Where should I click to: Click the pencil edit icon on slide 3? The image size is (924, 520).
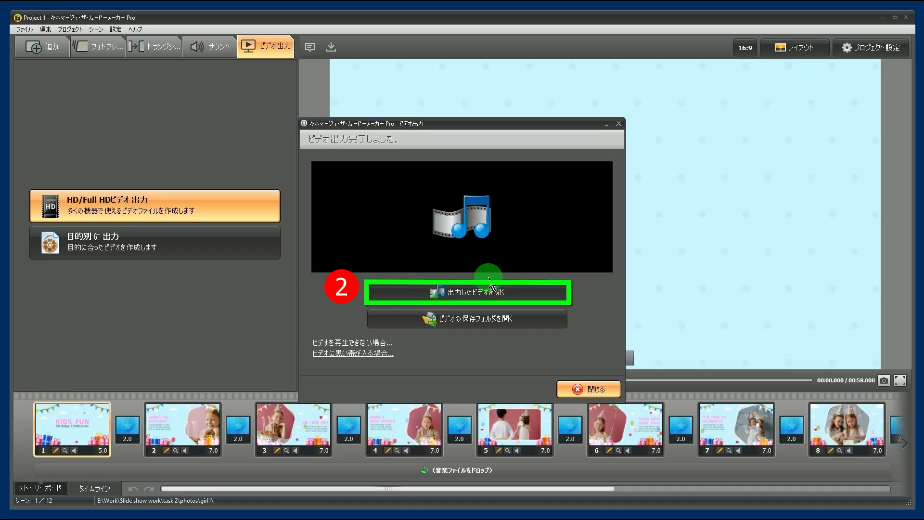pyautogui.click(x=276, y=451)
